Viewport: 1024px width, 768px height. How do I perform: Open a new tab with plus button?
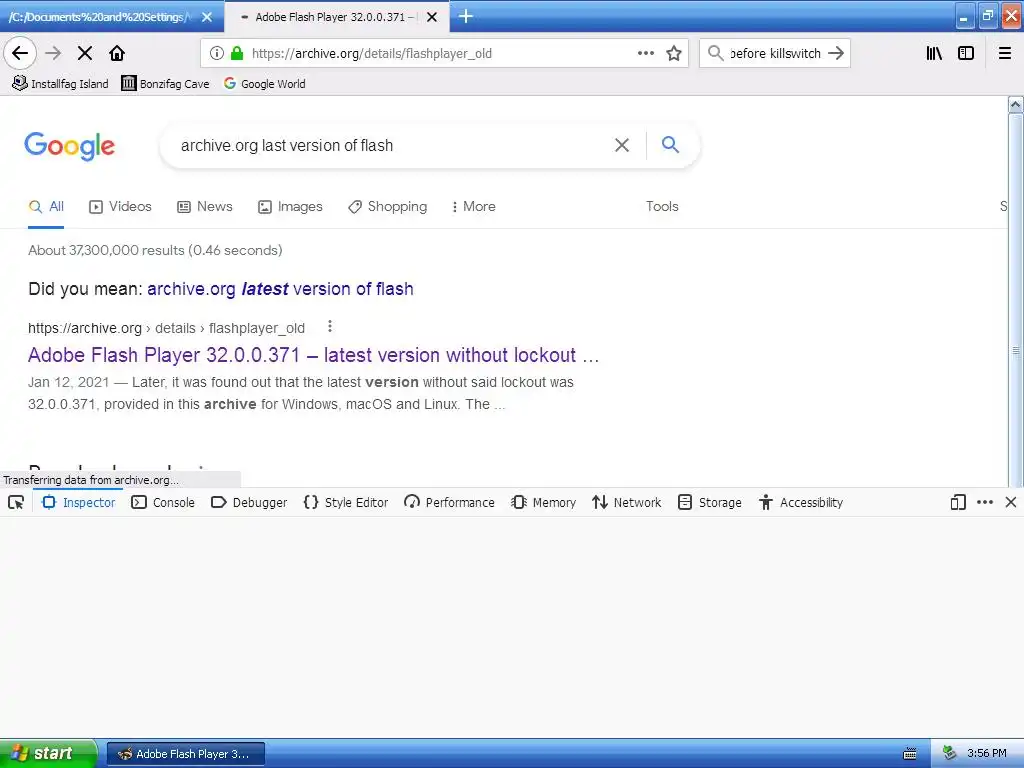[x=466, y=16]
